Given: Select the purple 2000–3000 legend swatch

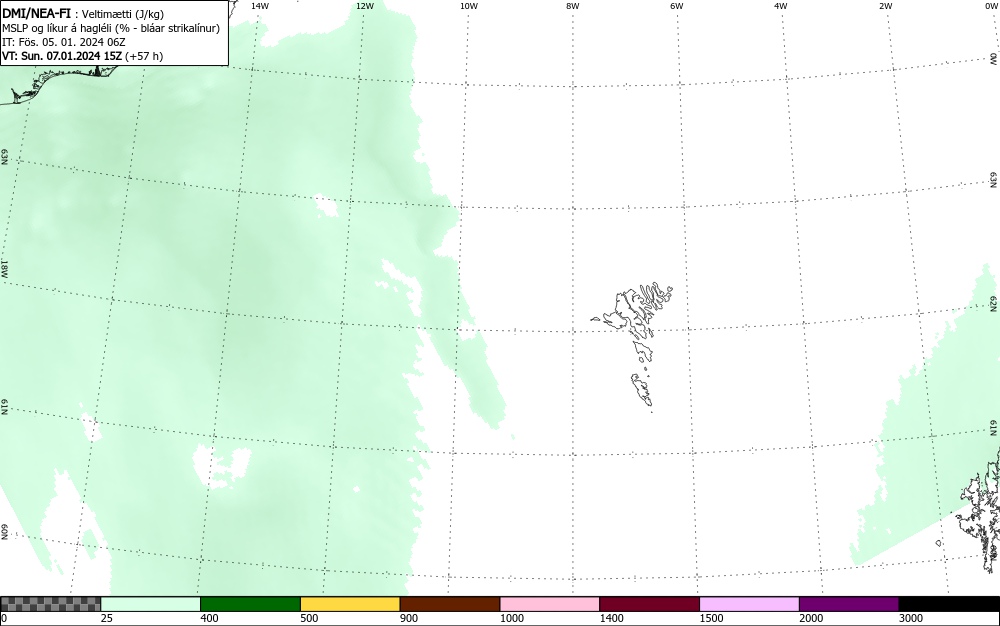Looking at the screenshot, I should click(849, 604).
